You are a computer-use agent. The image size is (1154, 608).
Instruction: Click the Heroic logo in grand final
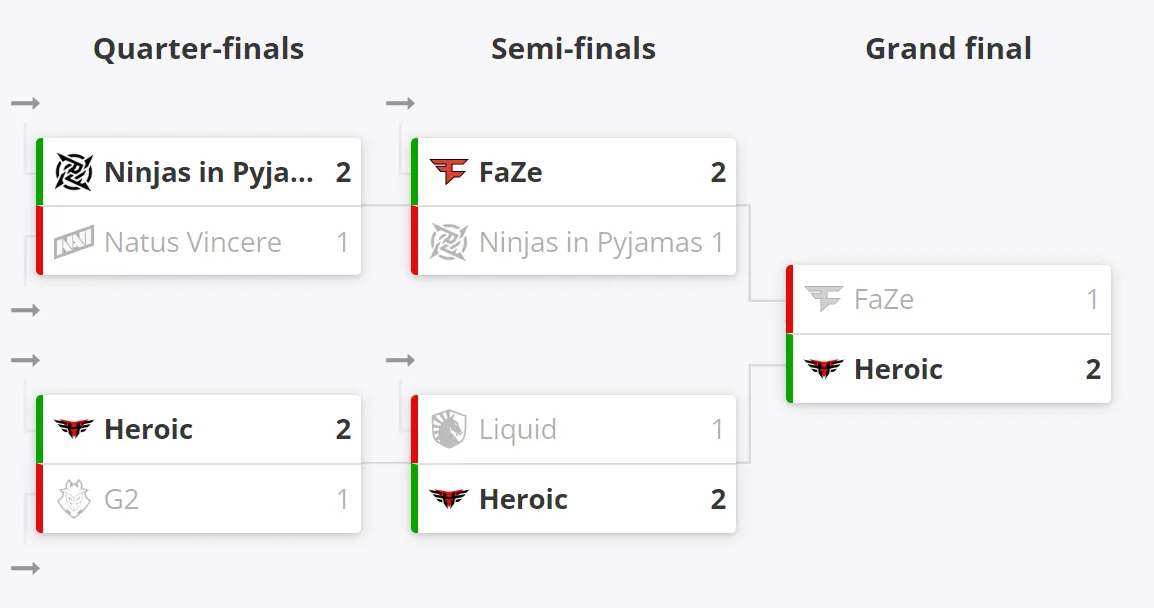tap(824, 369)
